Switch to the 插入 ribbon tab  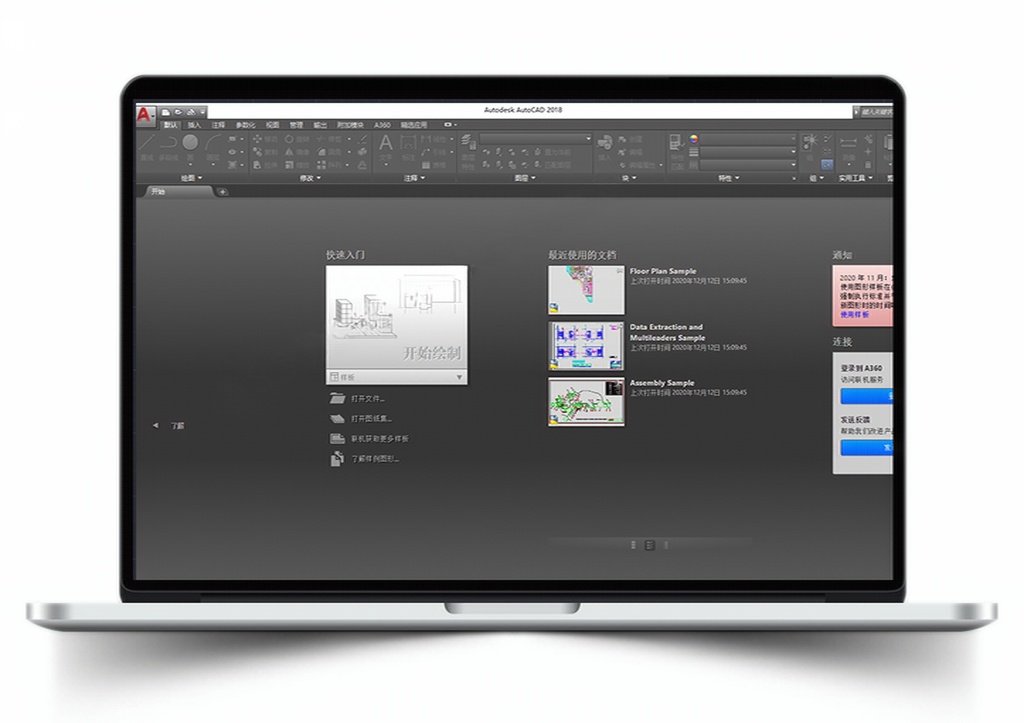(195, 125)
